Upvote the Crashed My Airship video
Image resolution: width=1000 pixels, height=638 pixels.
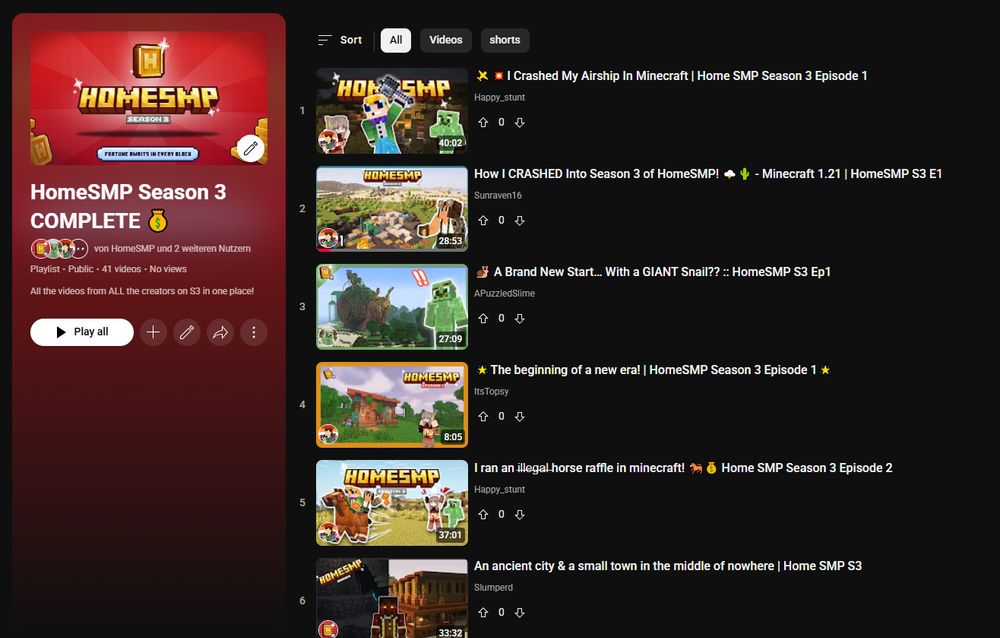(x=483, y=122)
